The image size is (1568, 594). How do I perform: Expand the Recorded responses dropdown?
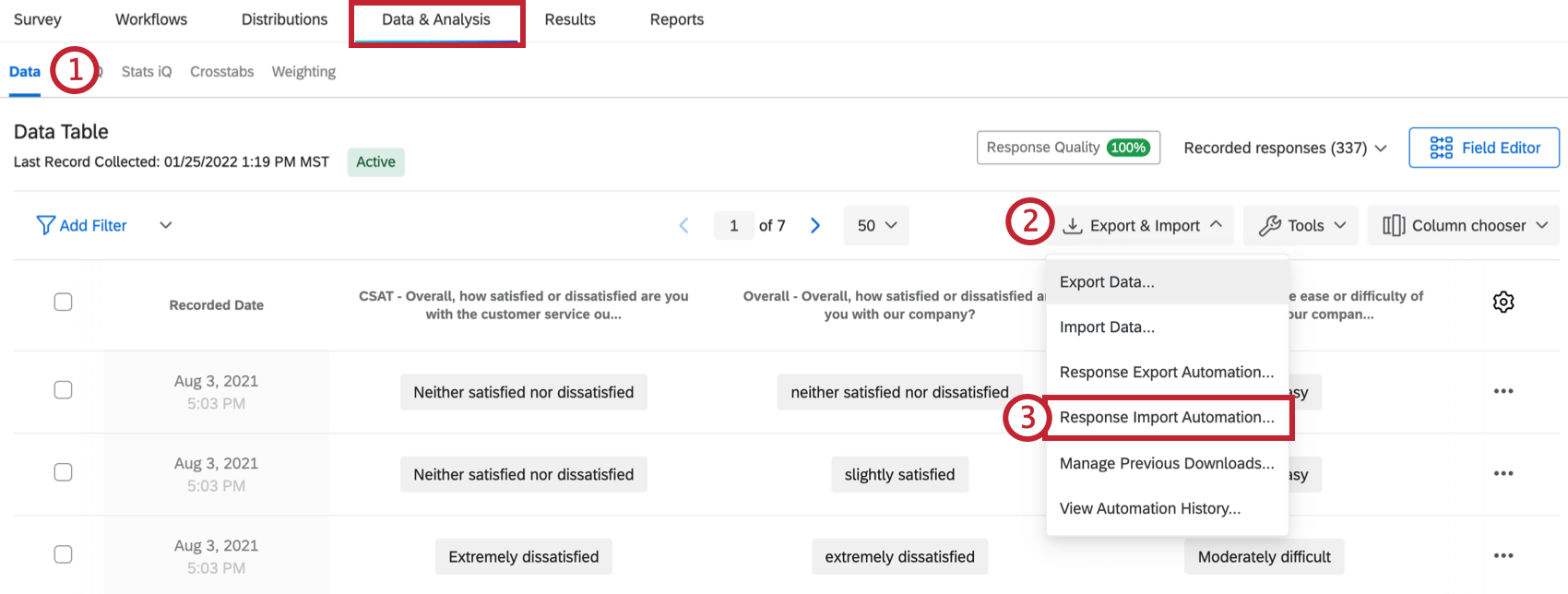(x=1285, y=148)
